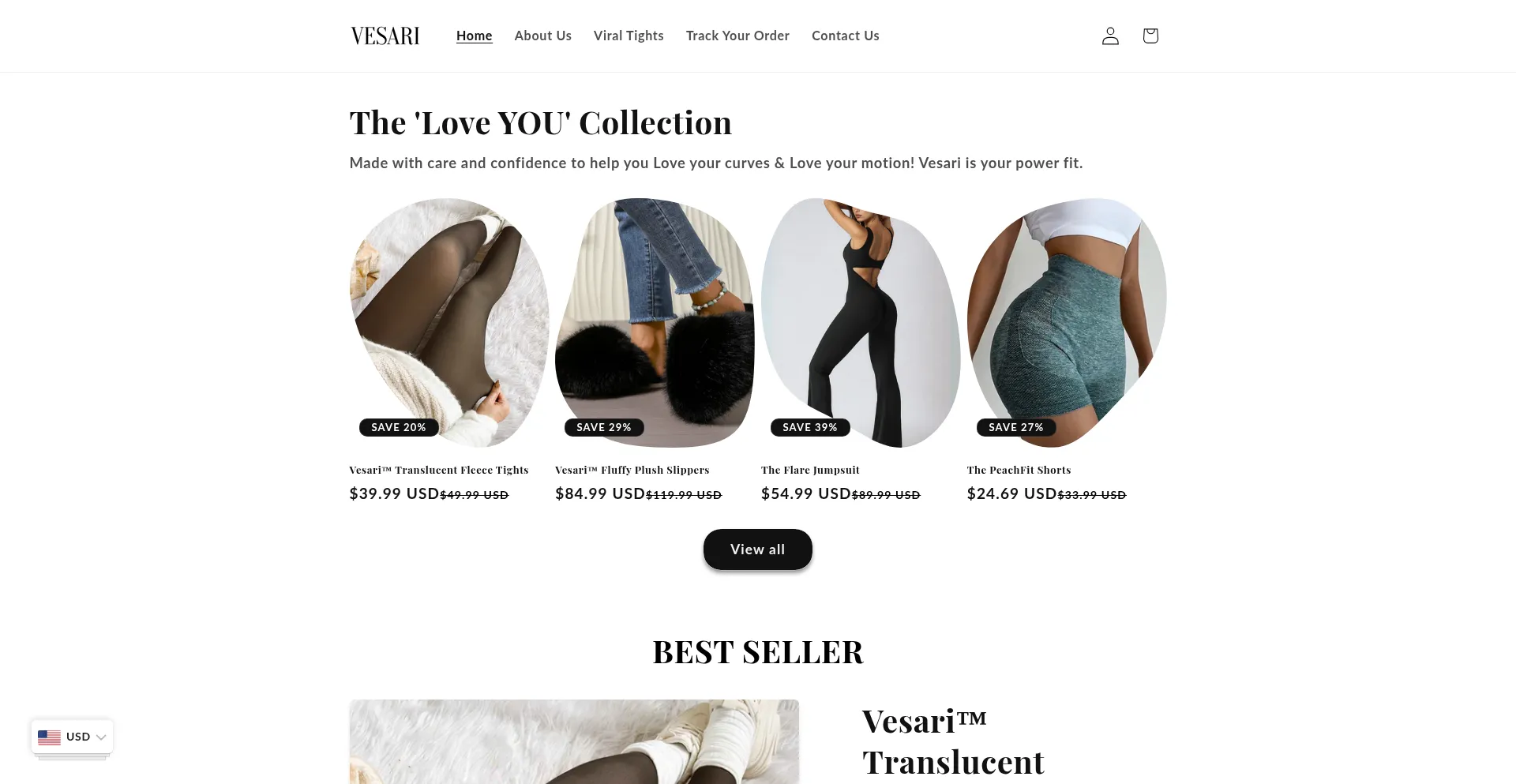Open Translucent Fleece Tights product image
This screenshot has height=784, width=1516.
click(449, 323)
